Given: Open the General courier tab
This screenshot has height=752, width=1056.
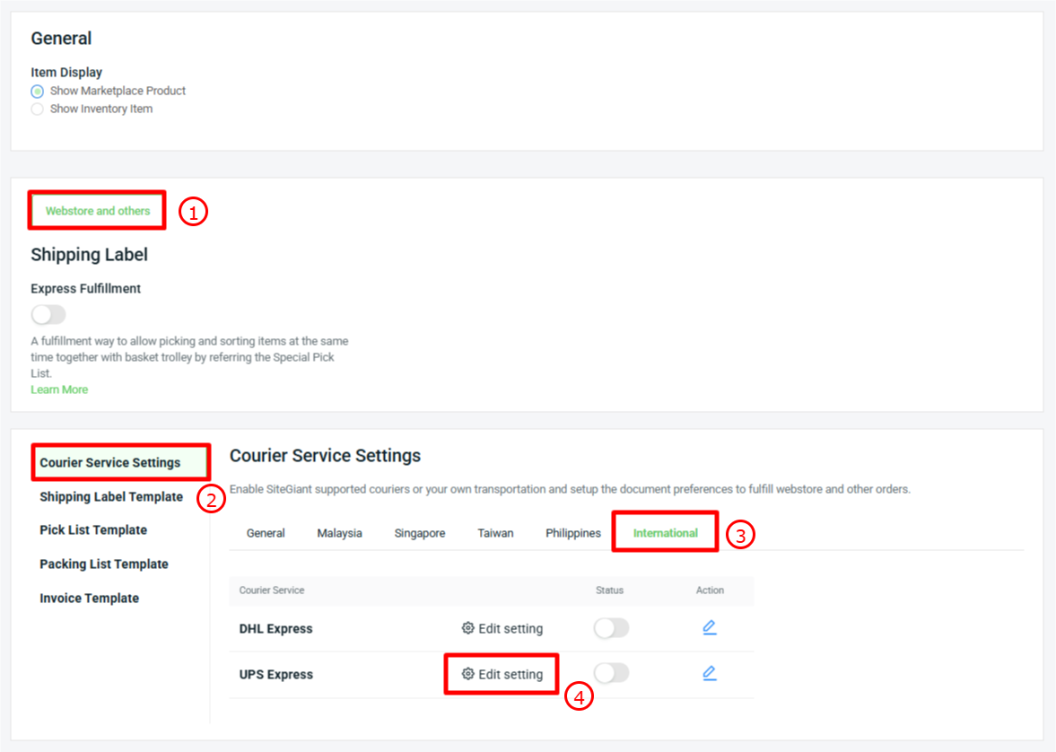Looking at the screenshot, I should (265, 533).
